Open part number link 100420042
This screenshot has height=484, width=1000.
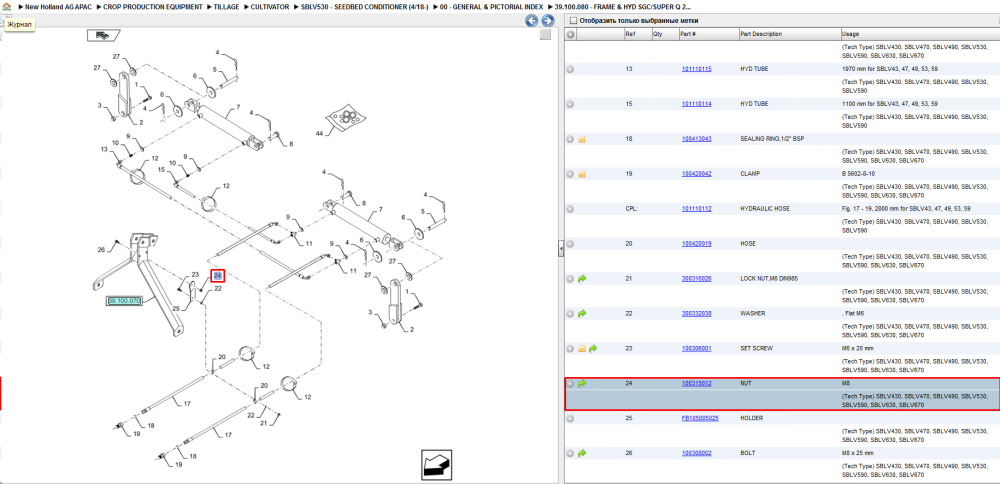(696, 174)
